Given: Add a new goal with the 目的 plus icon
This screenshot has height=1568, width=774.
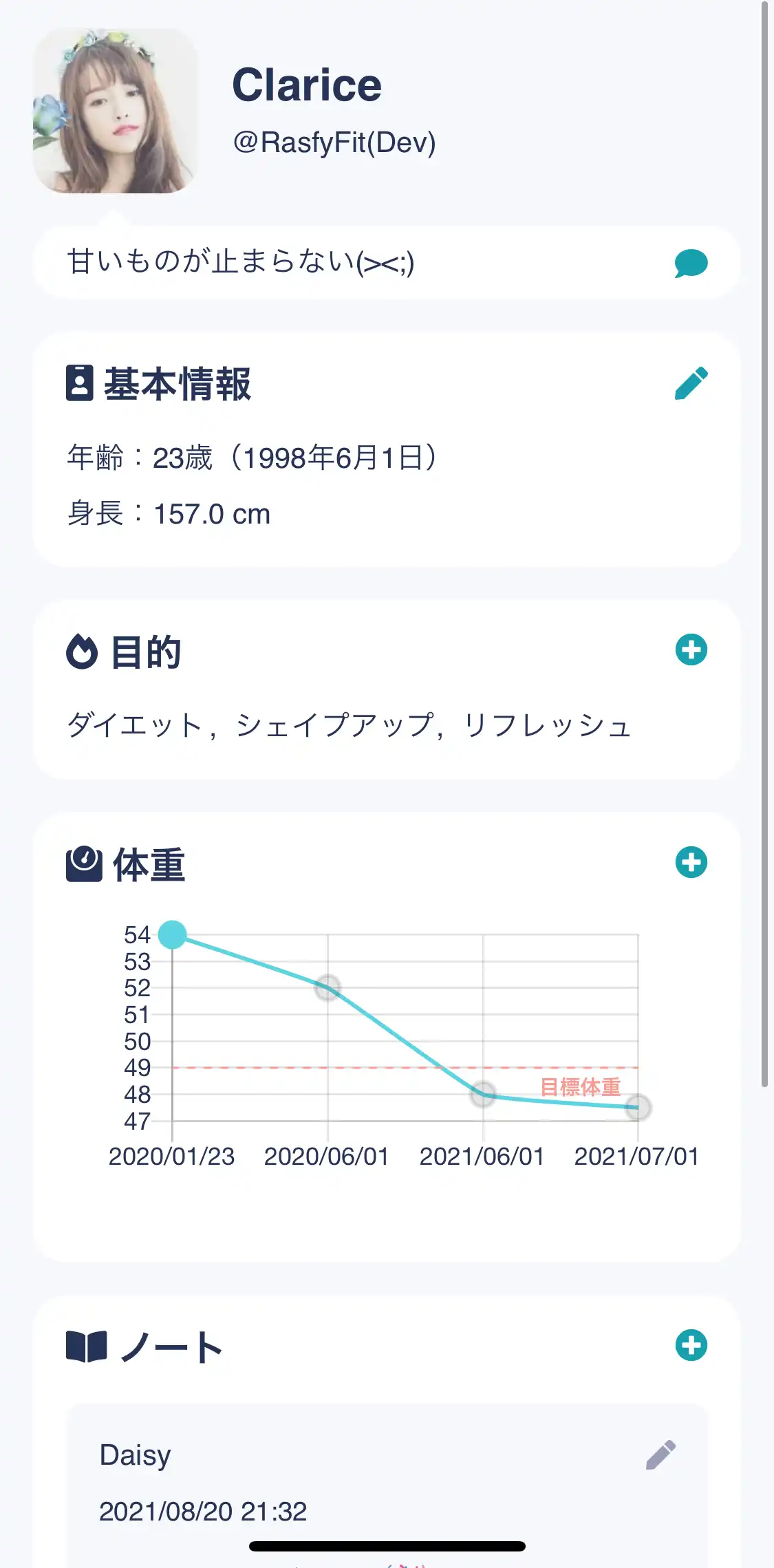Looking at the screenshot, I should (x=691, y=649).
